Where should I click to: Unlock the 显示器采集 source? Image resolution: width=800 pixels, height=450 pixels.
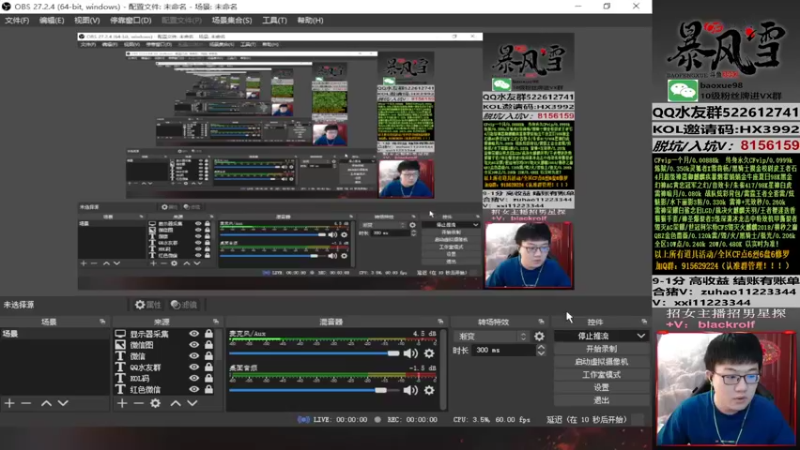tap(209, 334)
